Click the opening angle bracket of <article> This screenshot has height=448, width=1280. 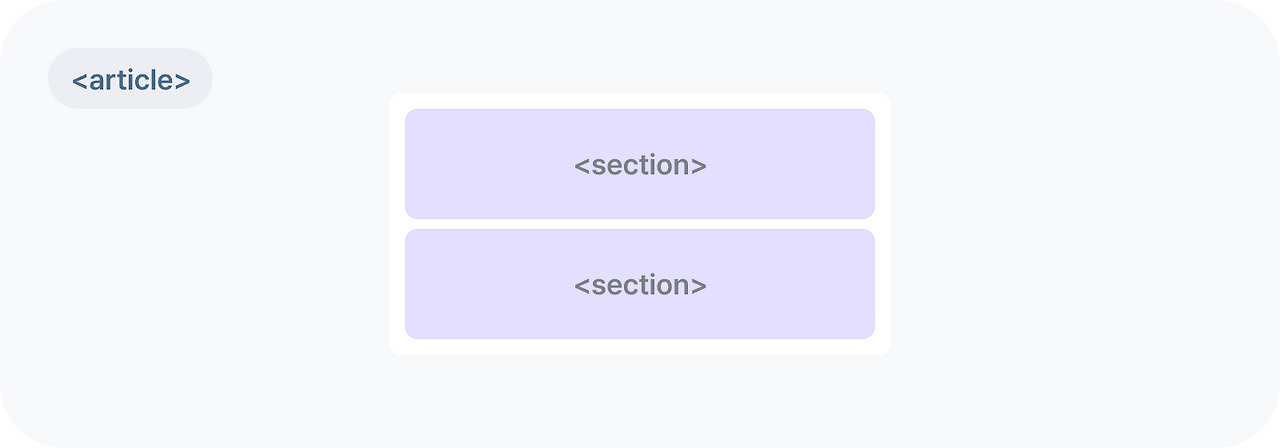tap(79, 81)
